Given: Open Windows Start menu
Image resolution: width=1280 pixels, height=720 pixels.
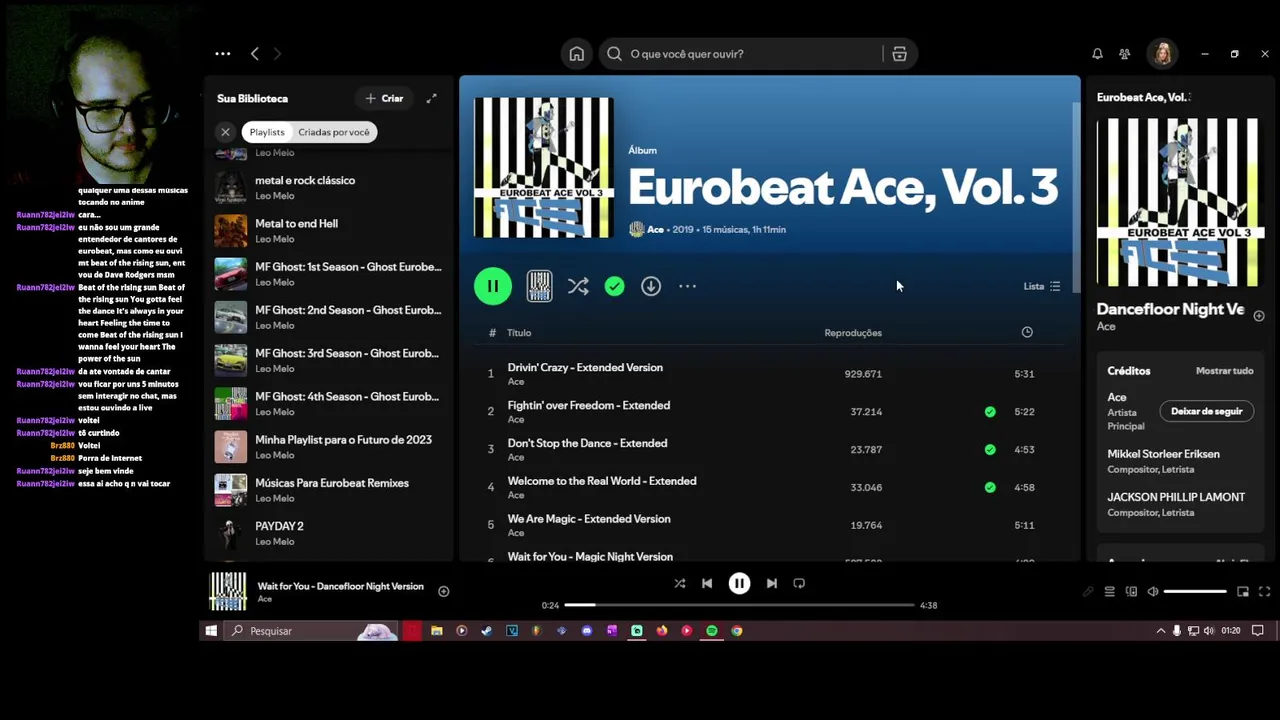Looking at the screenshot, I should (x=211, y=631).
